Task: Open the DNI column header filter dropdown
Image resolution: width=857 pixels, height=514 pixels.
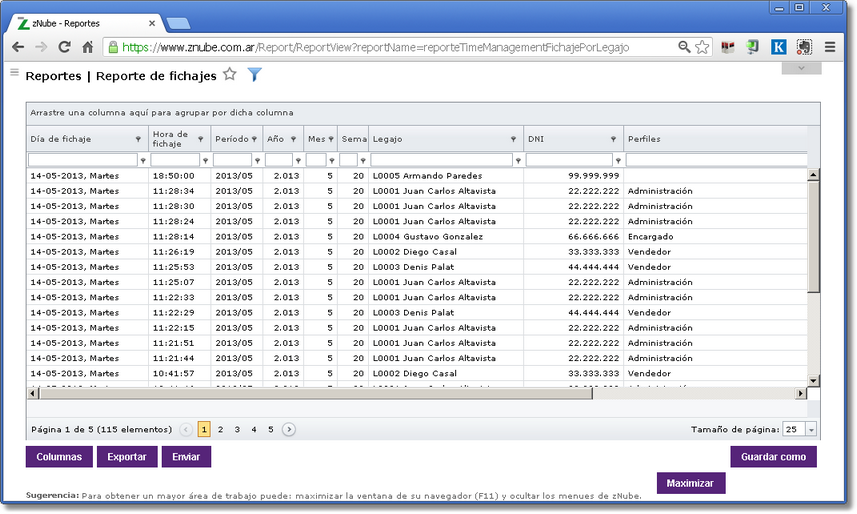Action: 614,139
